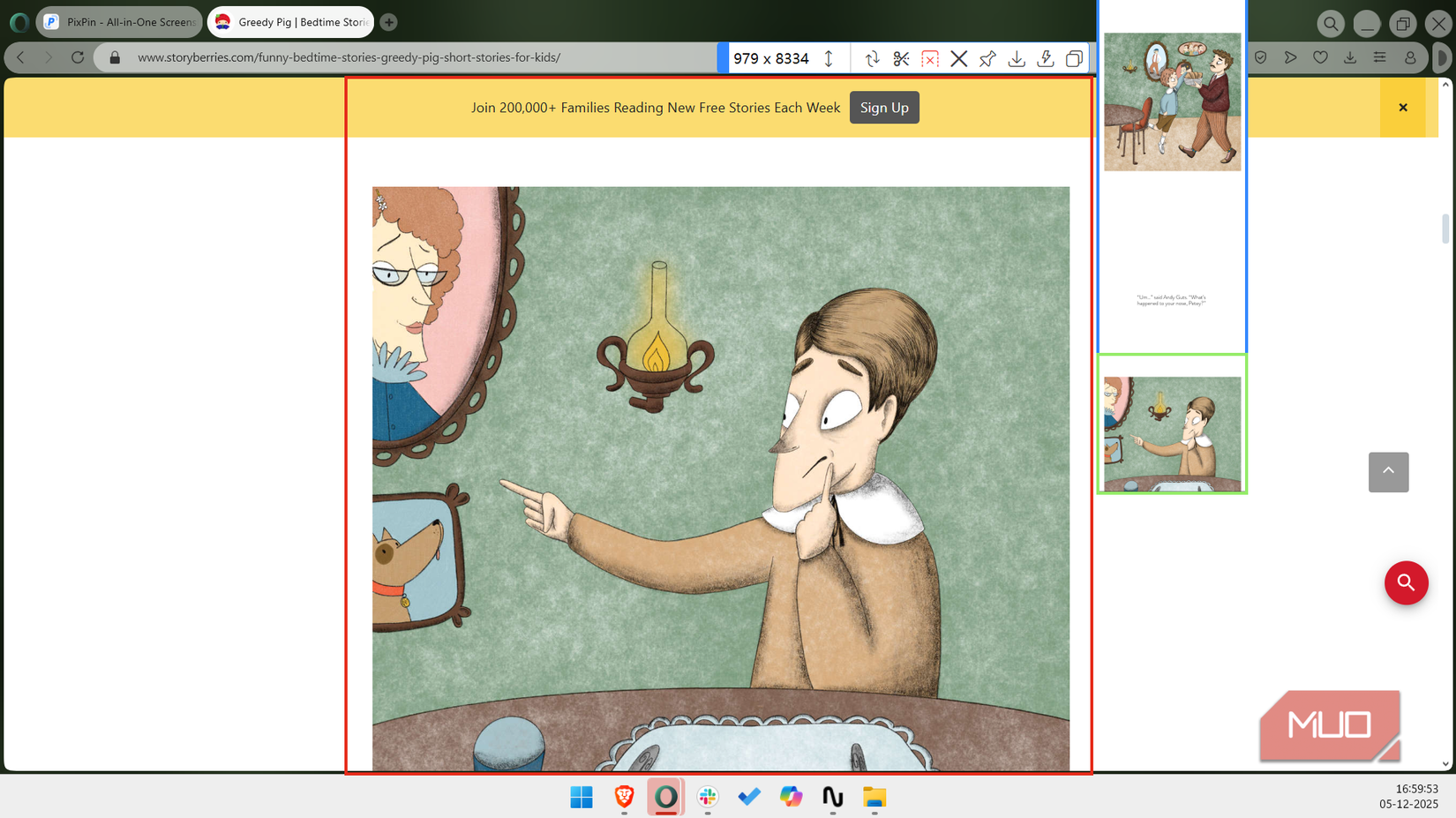Select the Greedy Pig Bedtime Stories tab
This screenshot has height=818, width=1456.
pos(290,22)
